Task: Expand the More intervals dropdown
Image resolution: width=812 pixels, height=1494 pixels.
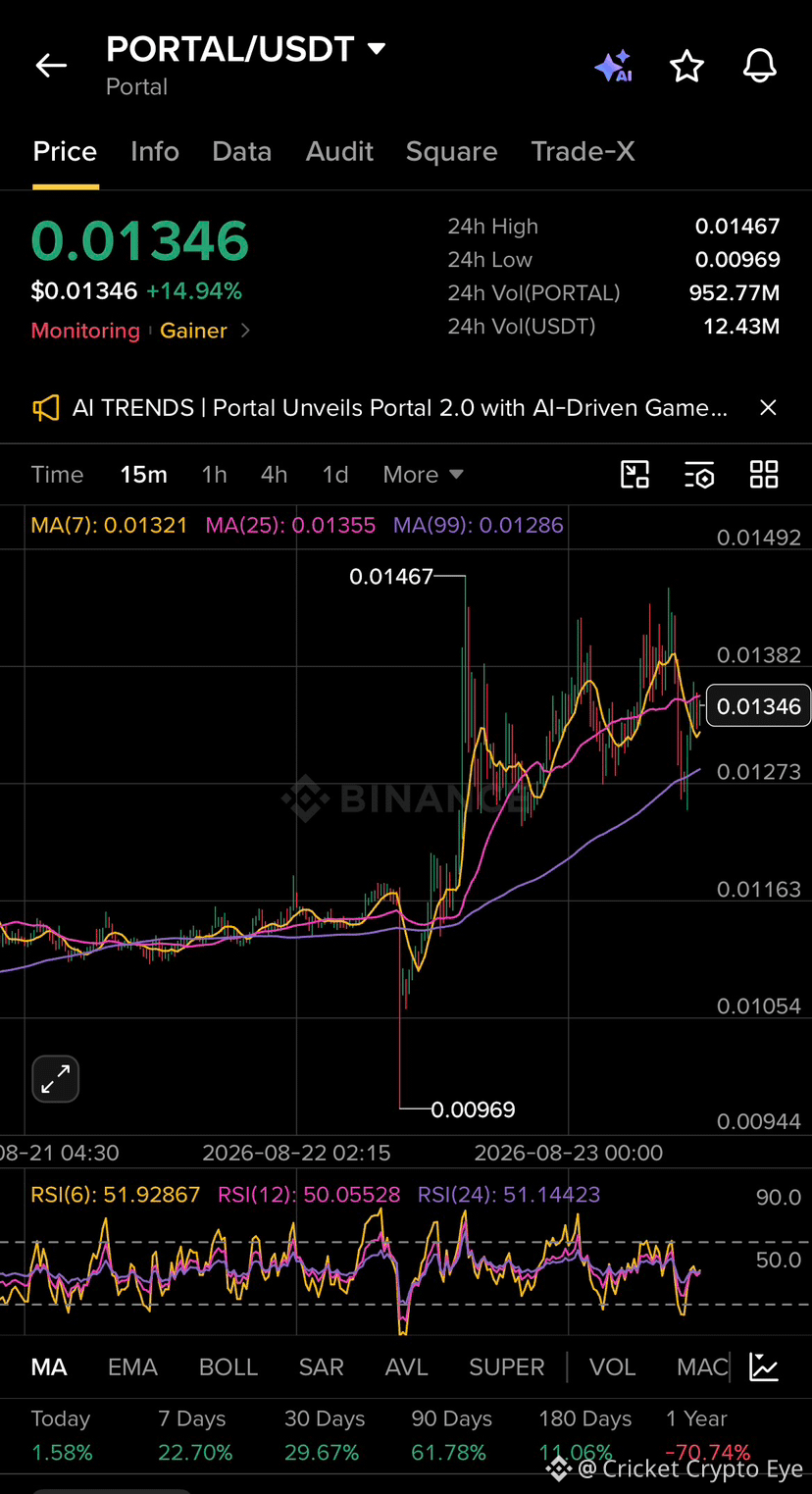Action: pyautogui.click(x=423, y=475)
